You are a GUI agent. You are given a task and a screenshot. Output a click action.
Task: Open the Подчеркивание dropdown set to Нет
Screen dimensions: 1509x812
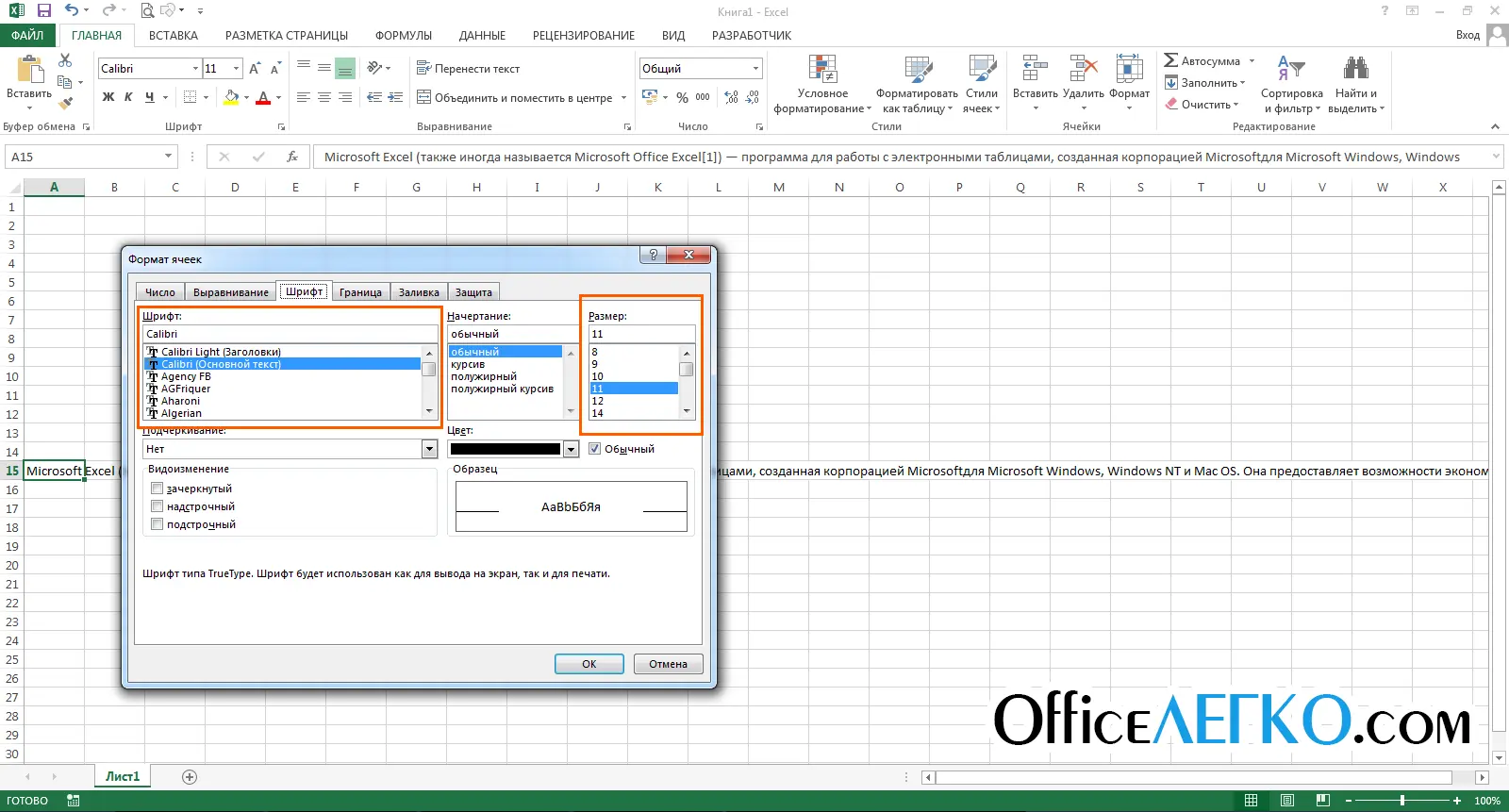pos(429,449)
